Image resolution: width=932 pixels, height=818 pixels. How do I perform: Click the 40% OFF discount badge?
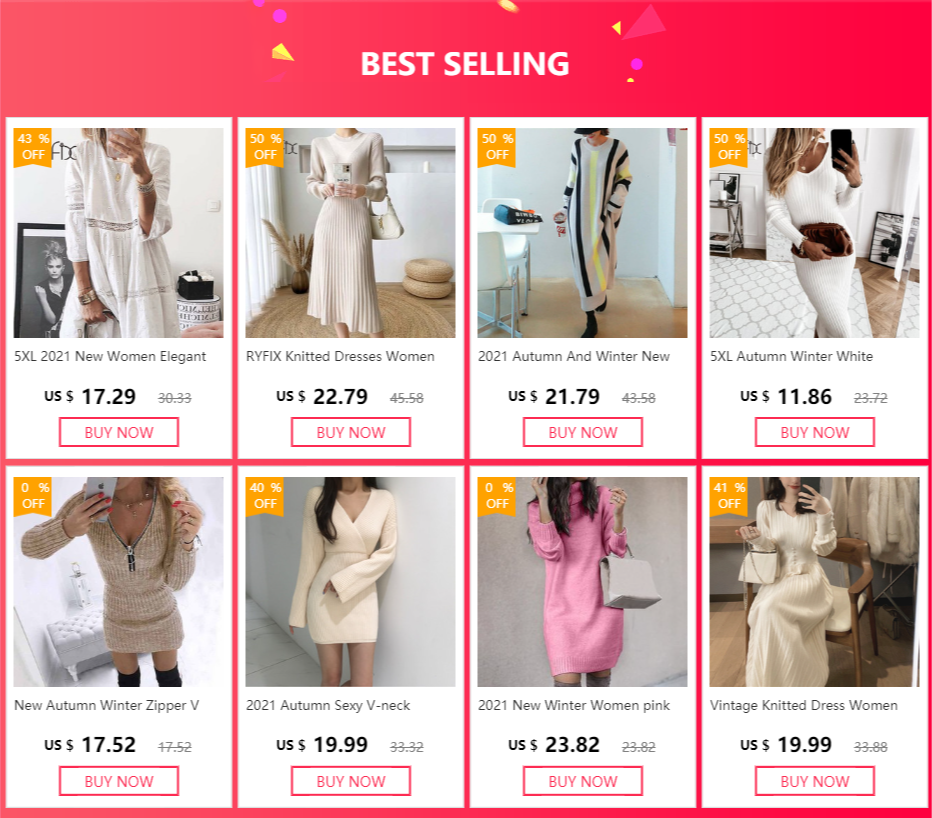pos(265,496)
